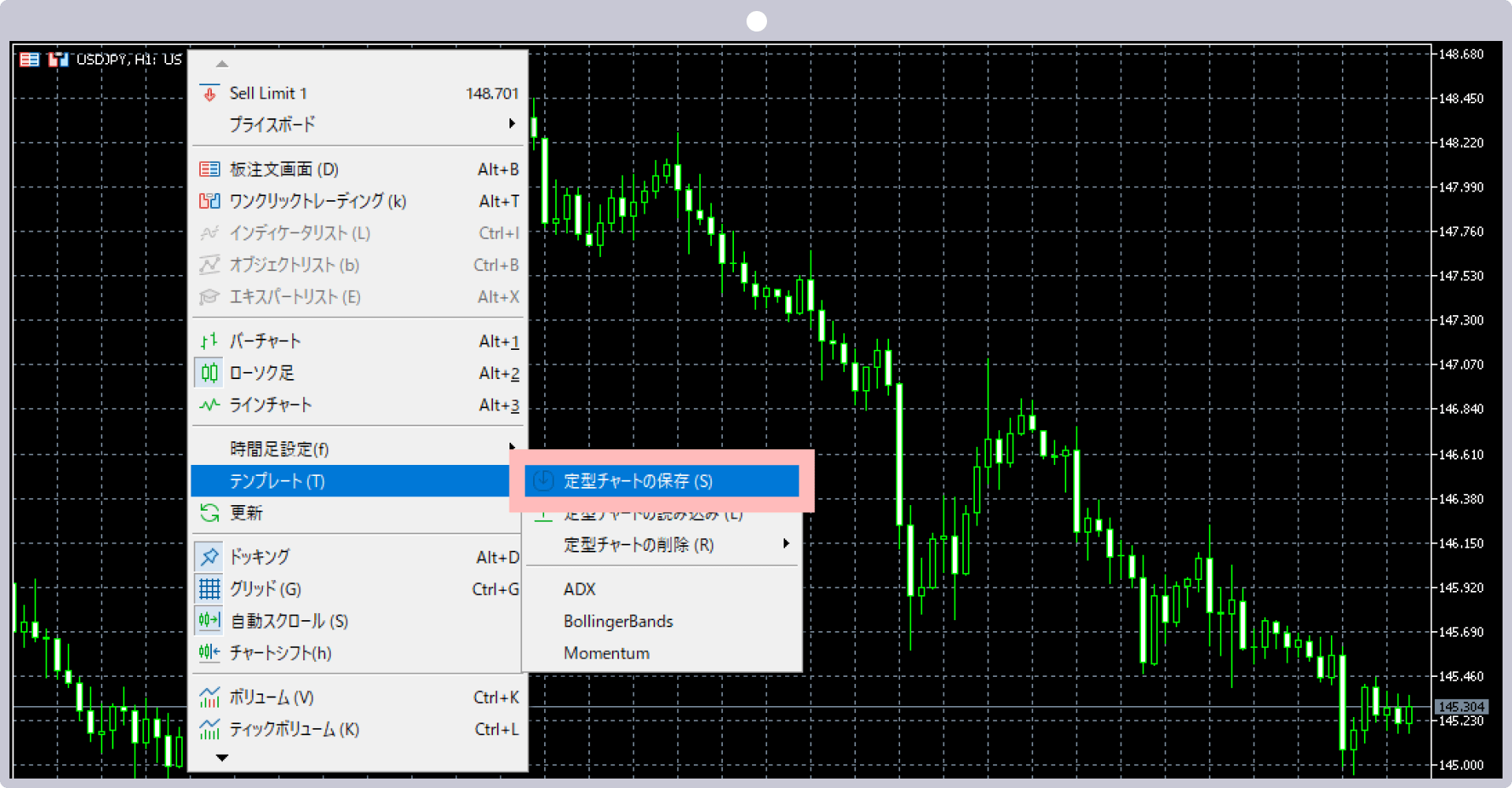
Task: Click the current price label 145.304
Action: coord(1461,707)
